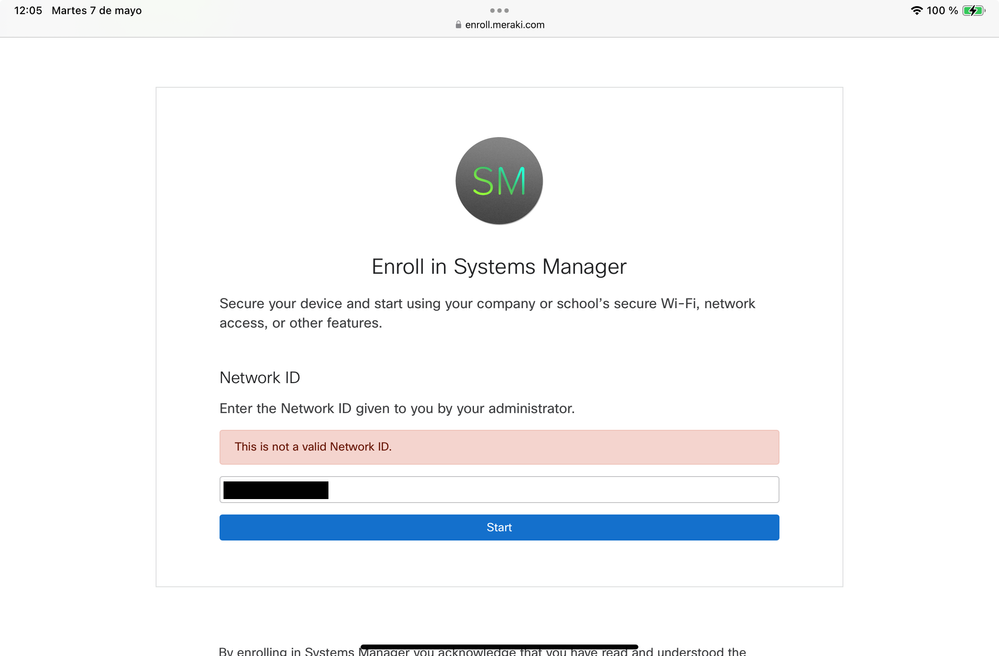999x656 pixels.
Task: Tap the enroll.meraki.com address bar
Action: coord(500,25)
